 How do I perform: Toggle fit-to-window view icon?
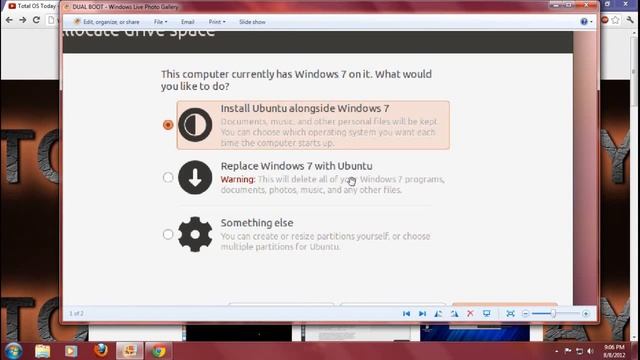[510, 313]
